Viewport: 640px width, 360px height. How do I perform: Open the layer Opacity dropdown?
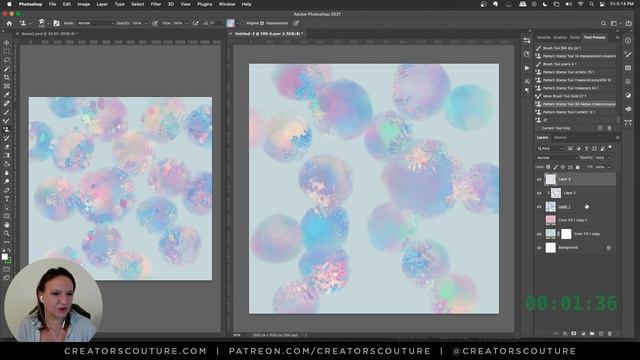(x=609, y=158)
